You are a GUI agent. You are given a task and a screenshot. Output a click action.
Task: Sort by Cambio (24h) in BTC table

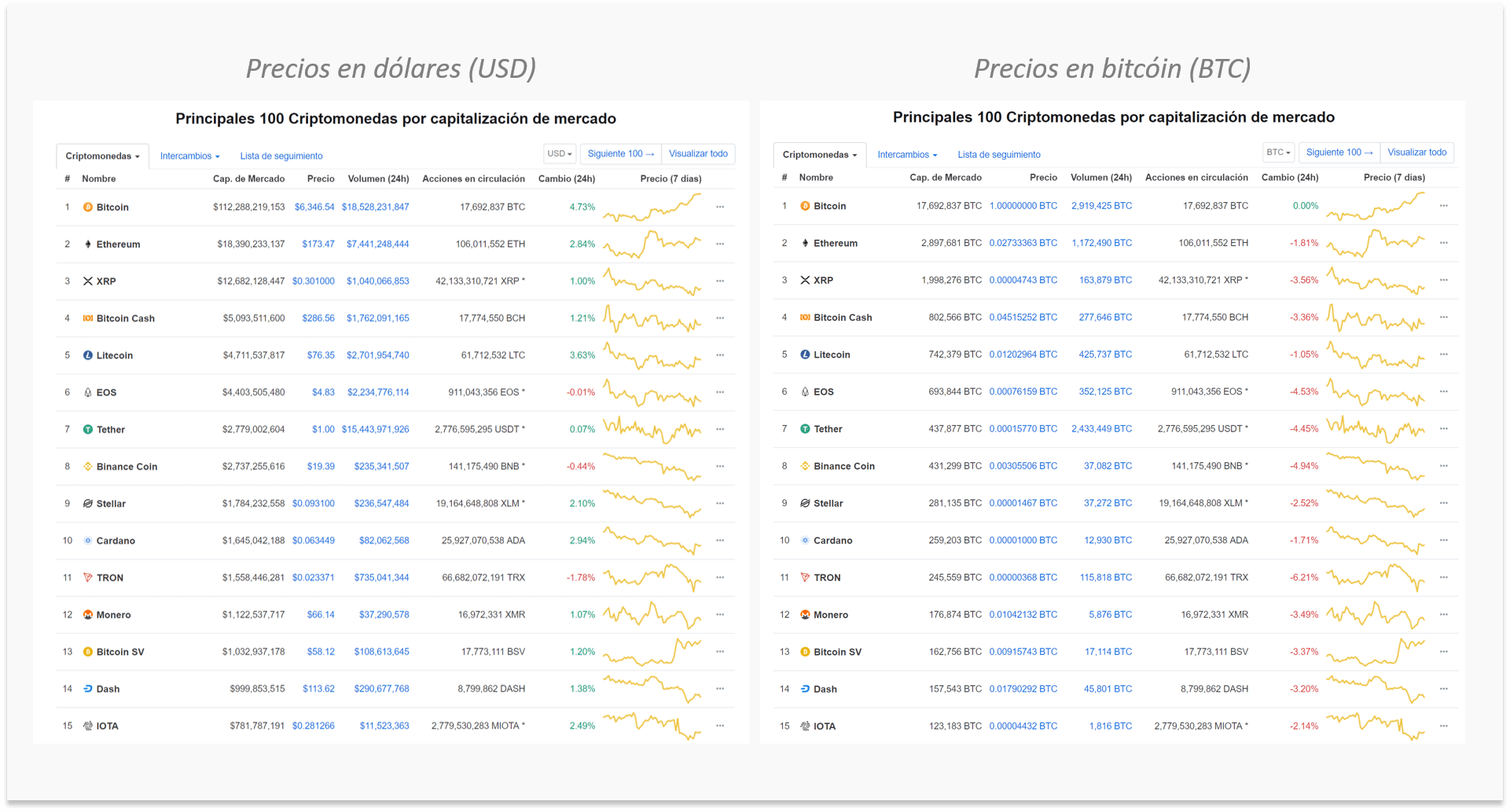click(x=1290, y=178)
